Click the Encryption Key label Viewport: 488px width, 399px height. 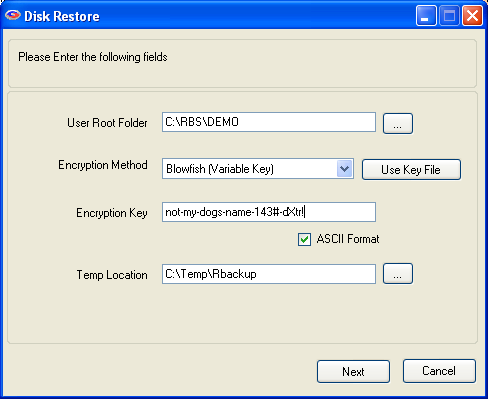(112, 213)
